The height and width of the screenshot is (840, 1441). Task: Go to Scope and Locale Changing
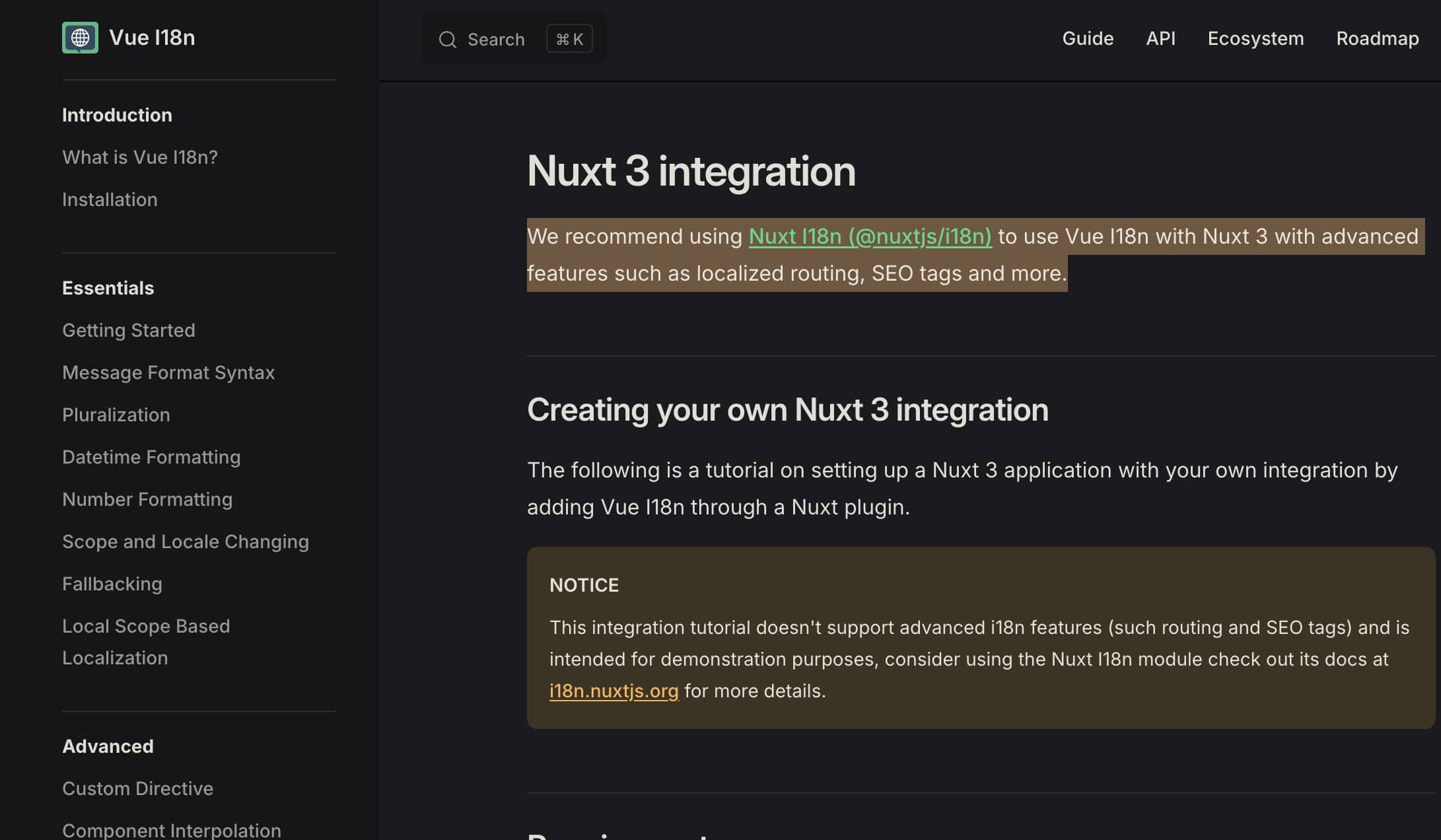point(186,542)
